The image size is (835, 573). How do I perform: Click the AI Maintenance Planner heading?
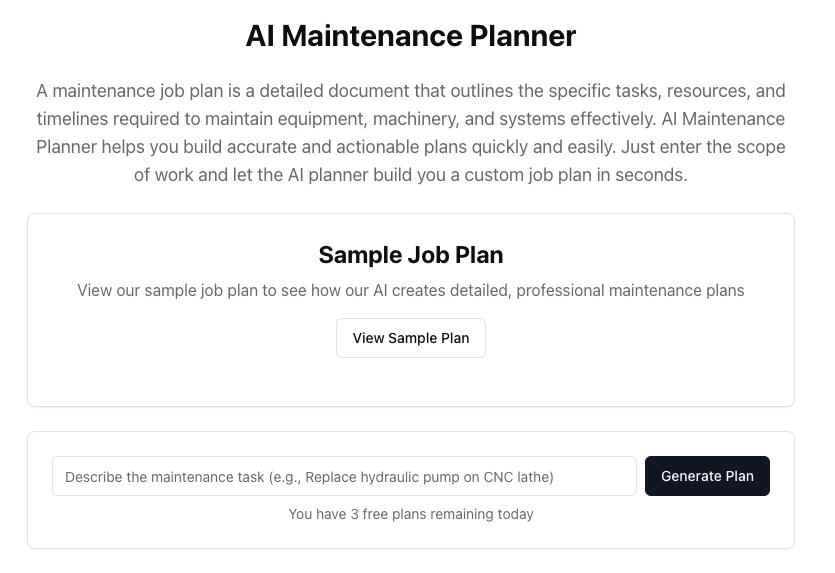(411, 36)
